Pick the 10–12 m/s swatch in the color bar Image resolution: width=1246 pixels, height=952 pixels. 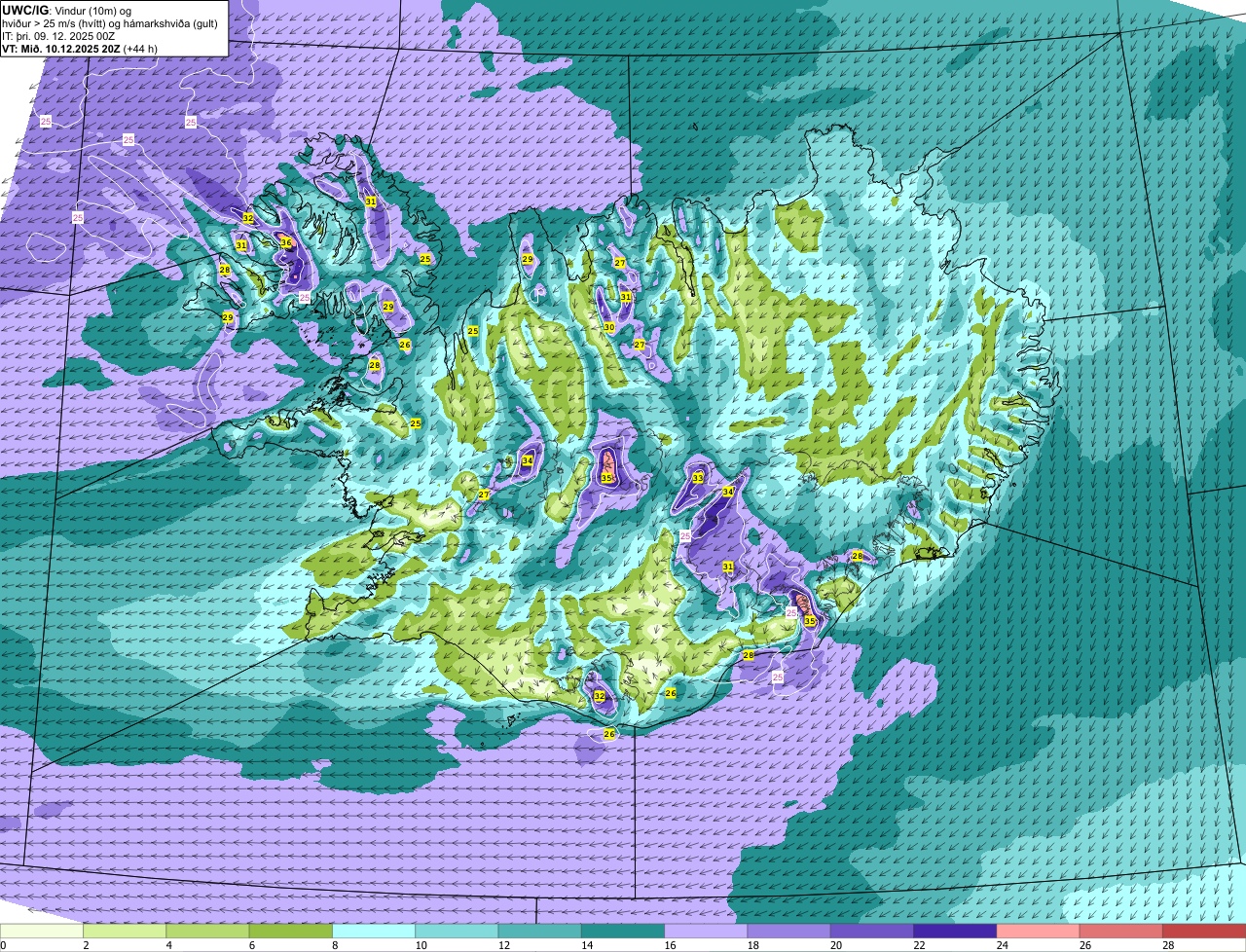tap(457, 932)
